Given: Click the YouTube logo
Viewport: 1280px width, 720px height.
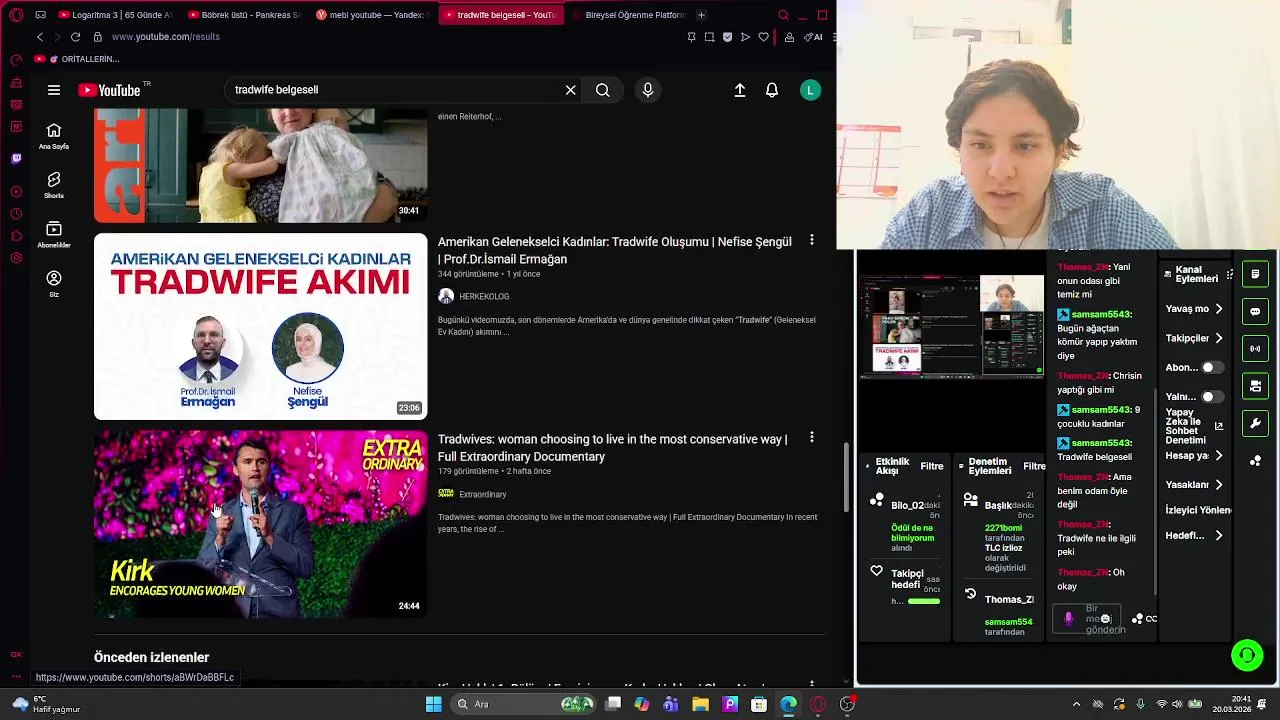Looking at the screenshot, I should tap(109, 90).
